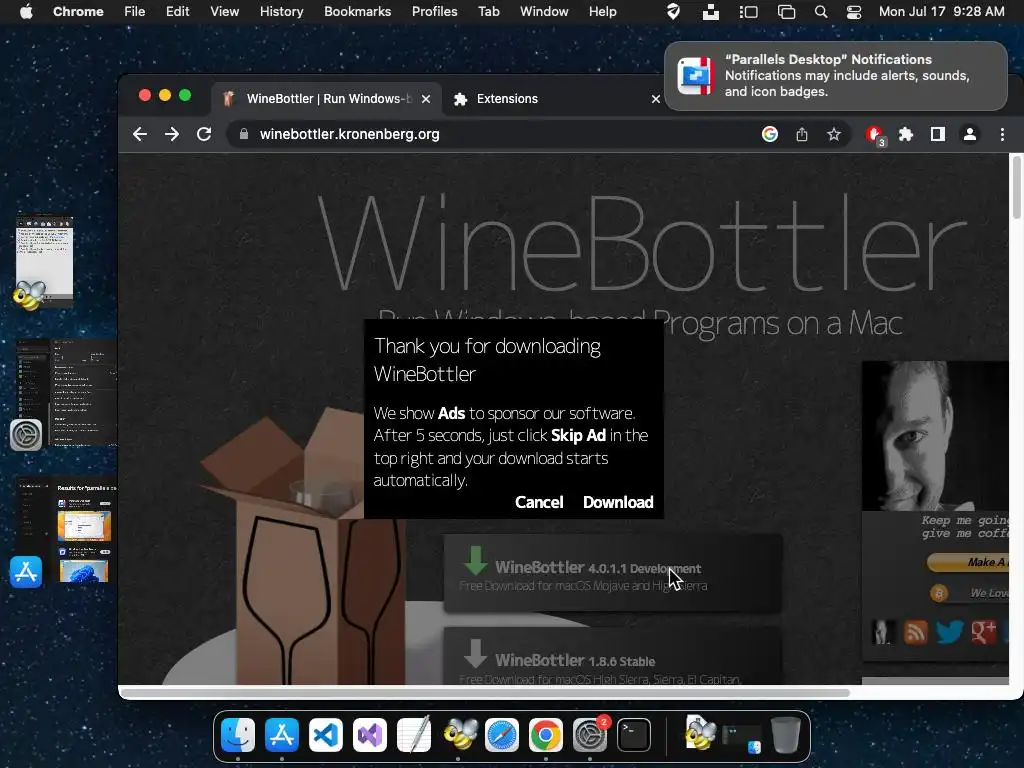Open the Twitter bird icon
Screen dimensions: 1024x768
tap(949, 632)
